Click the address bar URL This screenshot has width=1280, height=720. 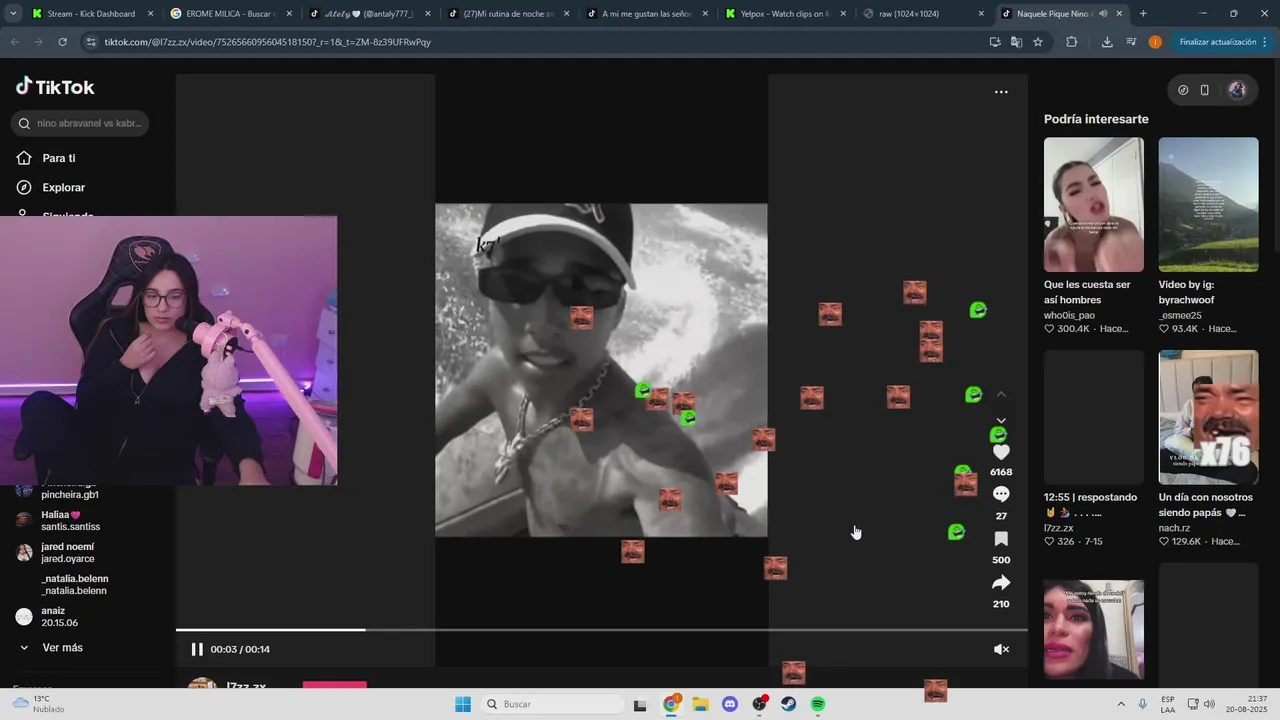point(268,42)
